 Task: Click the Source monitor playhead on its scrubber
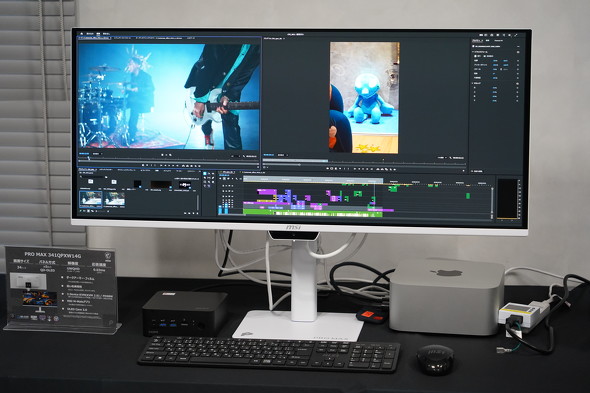(89, 159)
